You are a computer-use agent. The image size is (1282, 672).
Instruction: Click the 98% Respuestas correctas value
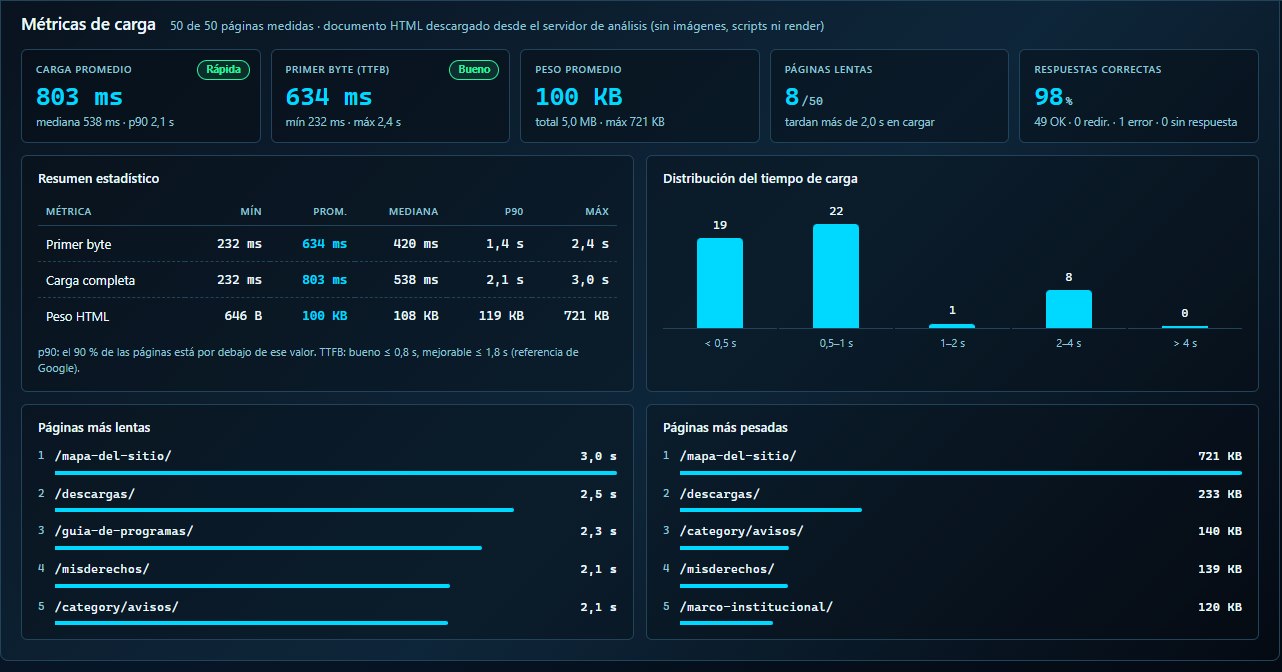pyautogui.click(x=1054, y=97)
